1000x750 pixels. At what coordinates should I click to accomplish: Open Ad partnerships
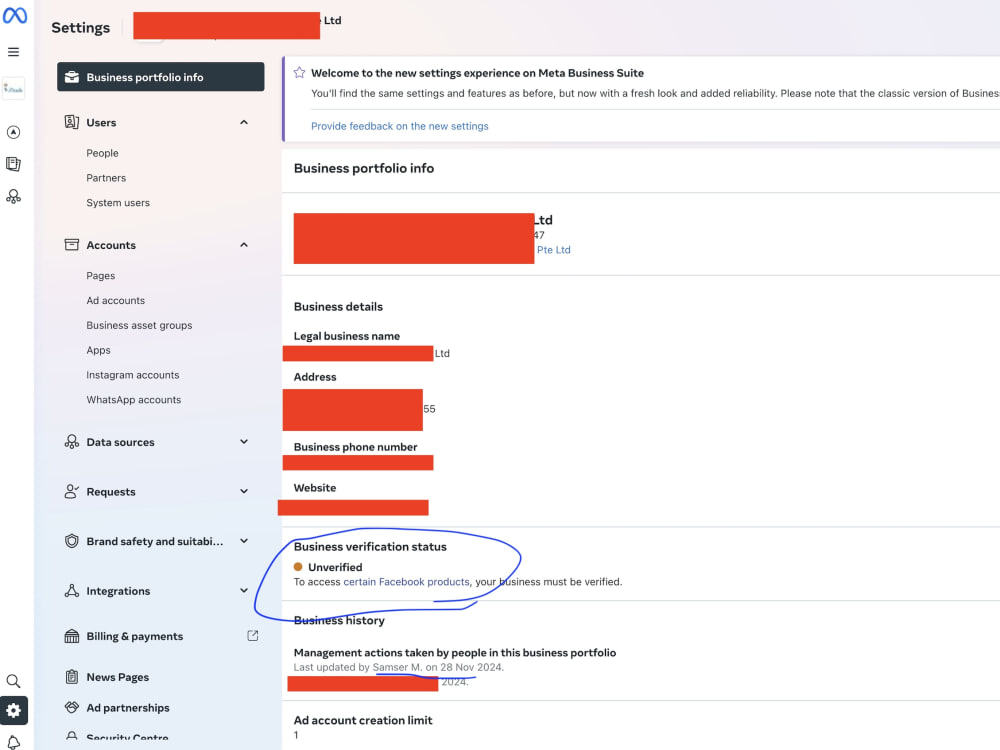(128, 708)
